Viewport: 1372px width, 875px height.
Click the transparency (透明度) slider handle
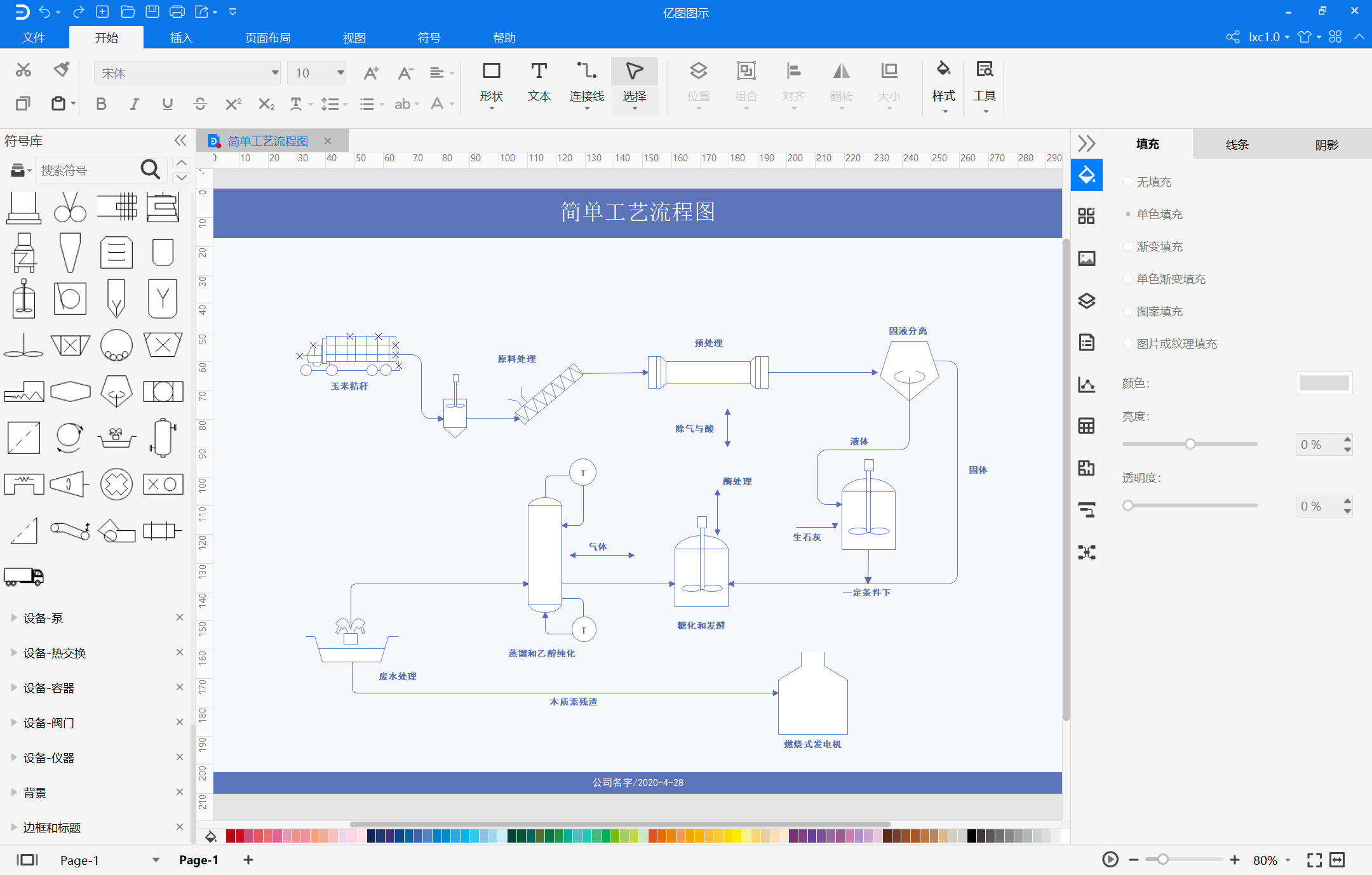point(1128,505)
